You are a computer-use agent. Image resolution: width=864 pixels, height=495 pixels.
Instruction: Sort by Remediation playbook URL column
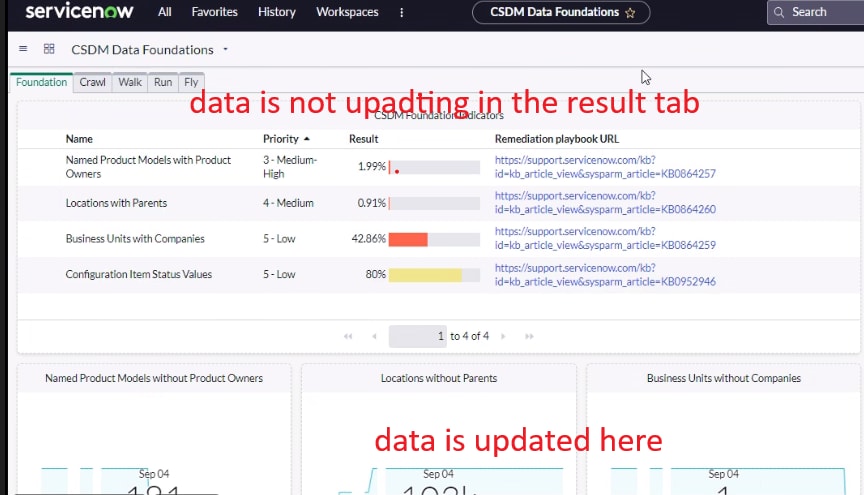click(557, 139)
